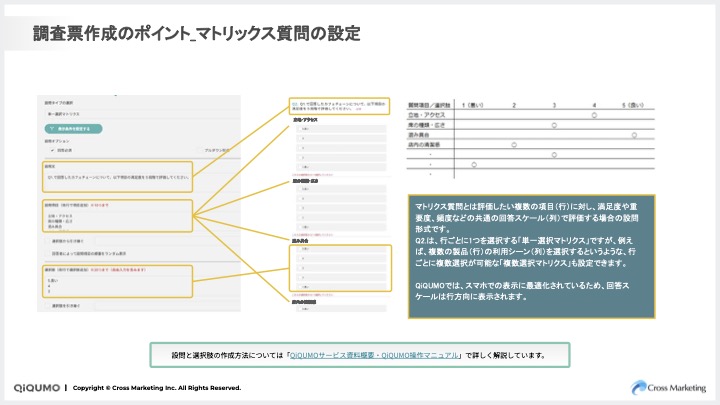
Task: Select the radio circle in 混み具合 row
Action: [x=634, y=134]
